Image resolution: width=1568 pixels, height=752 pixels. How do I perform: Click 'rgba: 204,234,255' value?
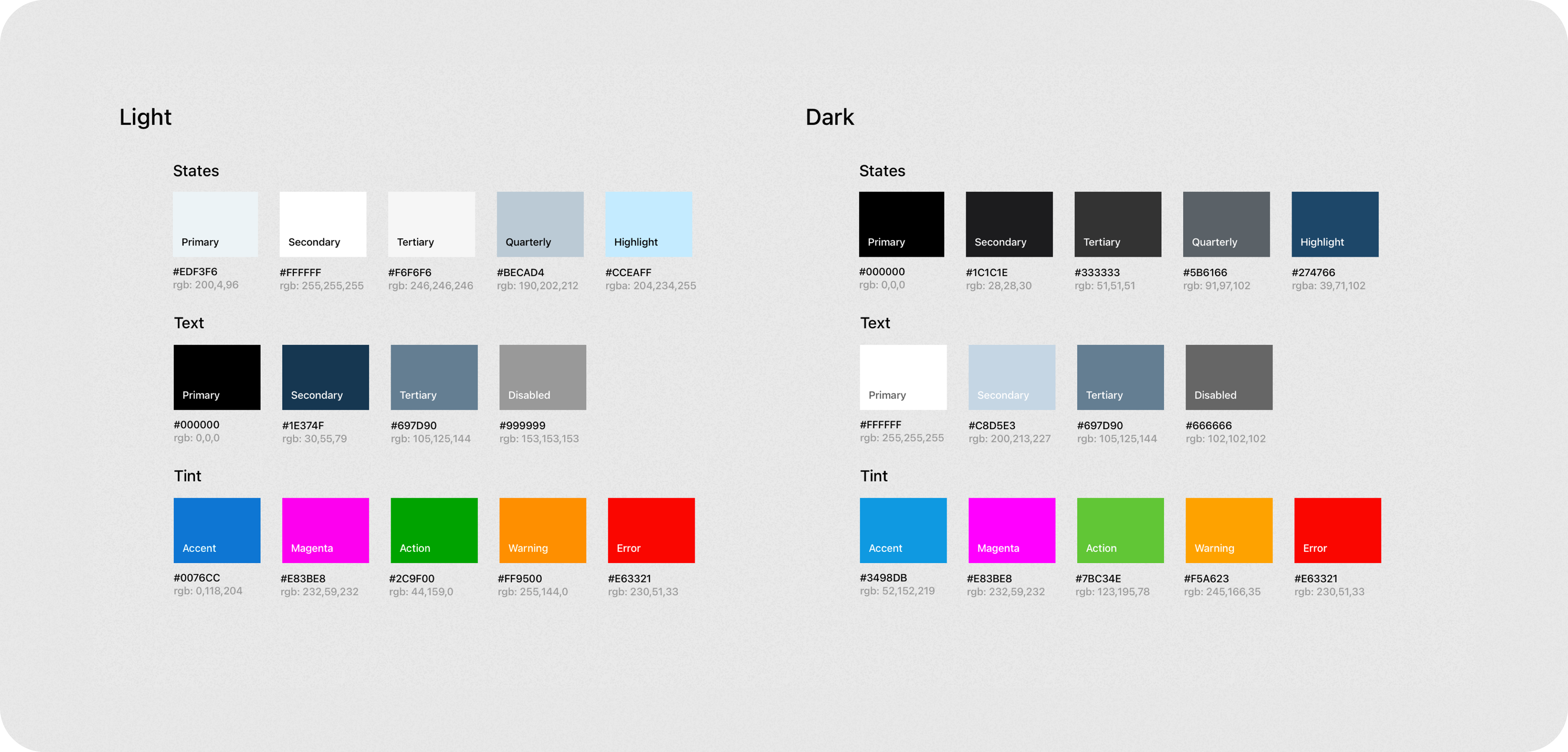tap(651, 286)
